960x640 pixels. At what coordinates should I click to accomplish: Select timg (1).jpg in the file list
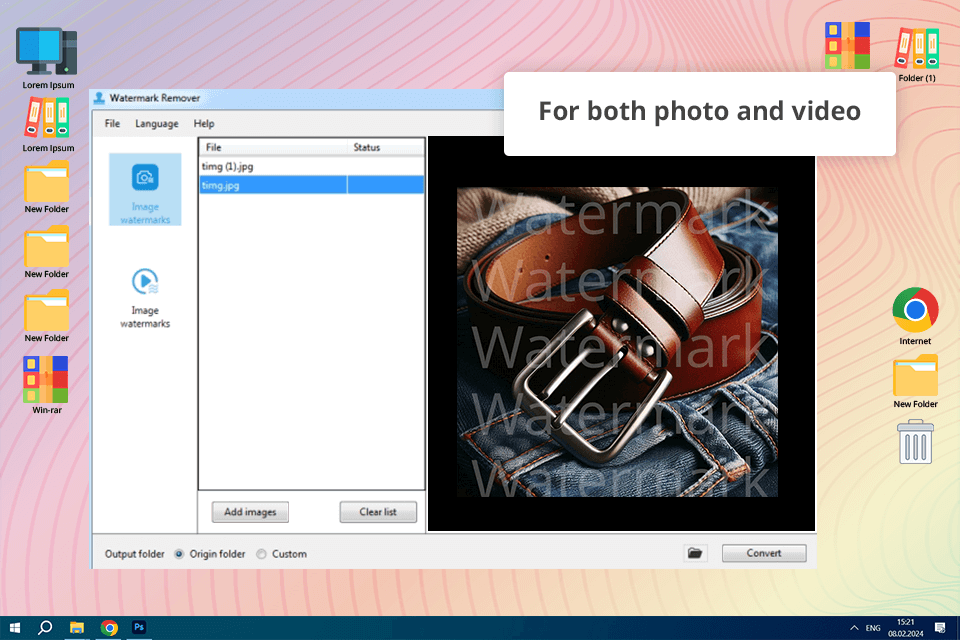tap(312, 166)
